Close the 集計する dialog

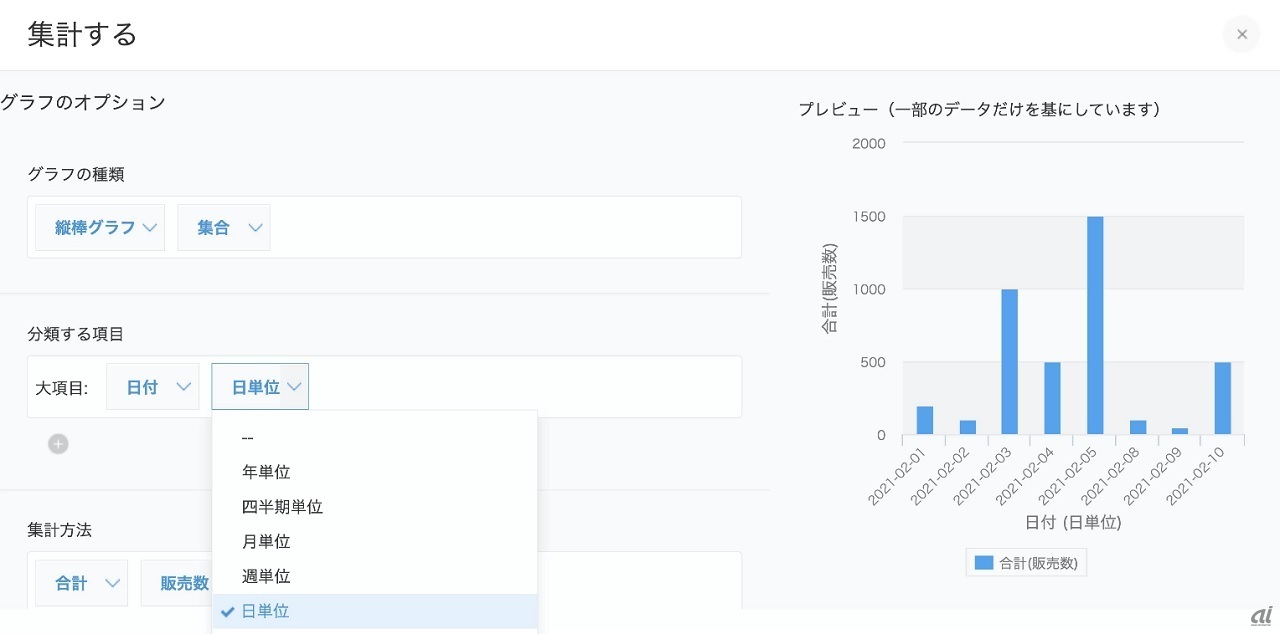click(x=1241, y=35)
